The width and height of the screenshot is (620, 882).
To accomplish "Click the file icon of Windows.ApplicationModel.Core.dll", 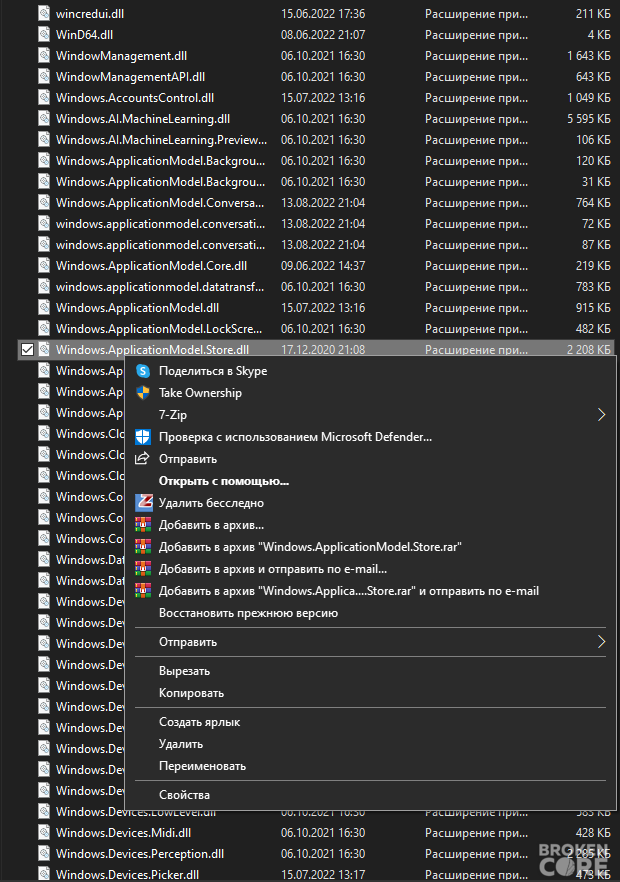I will [44, 266].
